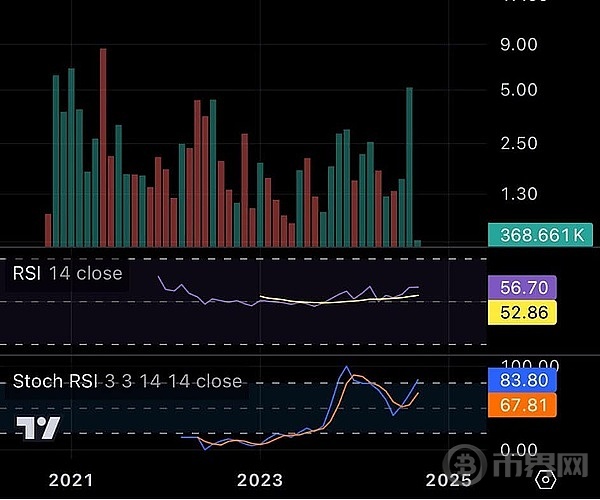Viewport: 600px width, 500px height.
Task: Click the 2.50 price scale label
Action: tap(519, 143)
